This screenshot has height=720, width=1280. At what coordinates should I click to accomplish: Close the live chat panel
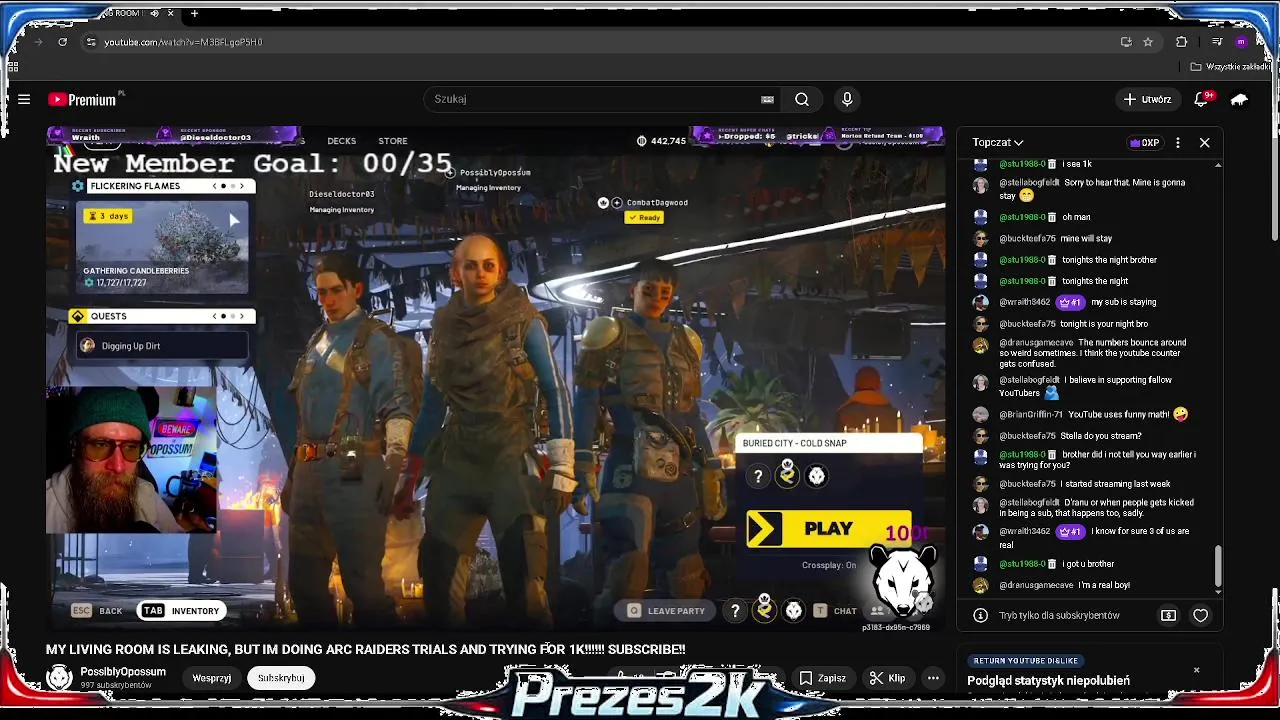click(1204, 142)
